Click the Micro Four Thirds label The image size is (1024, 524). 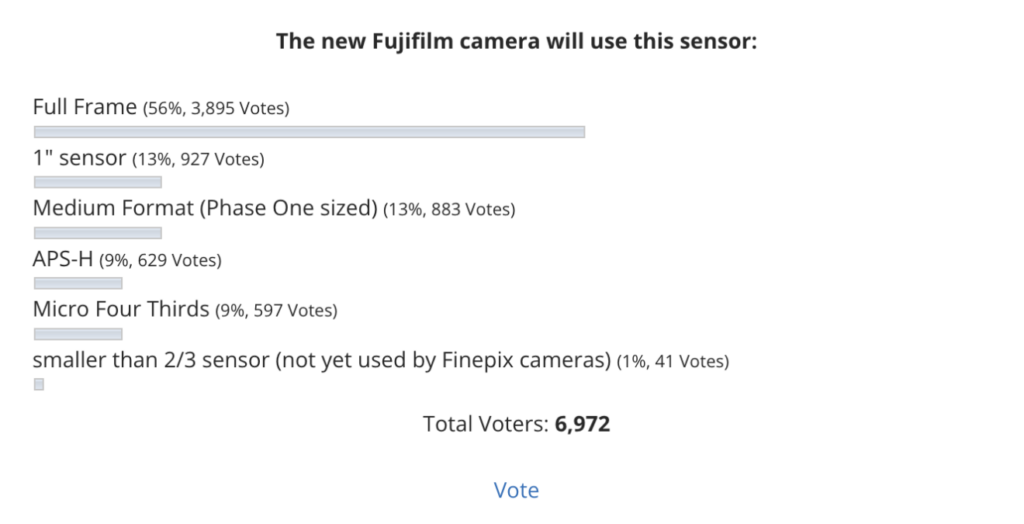(121, 309)
